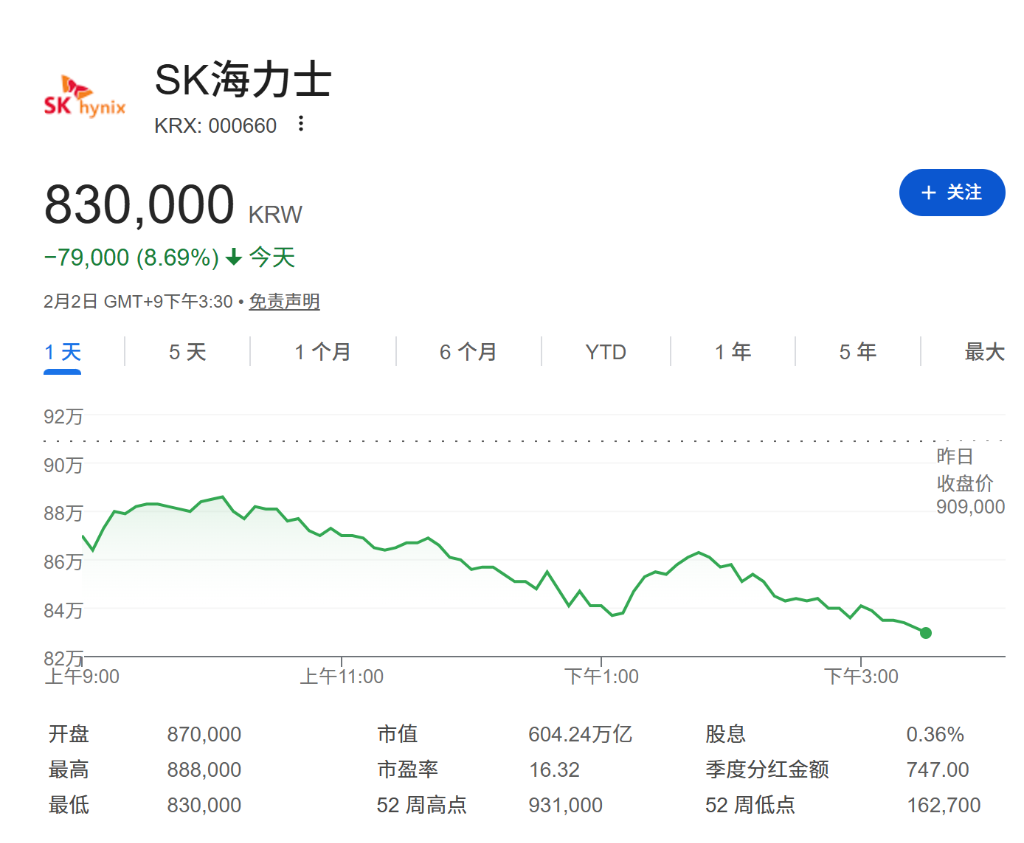Click the 52 周高点 value 931,000
Viewport: 1024px width, 843px height.
[565, 804]
